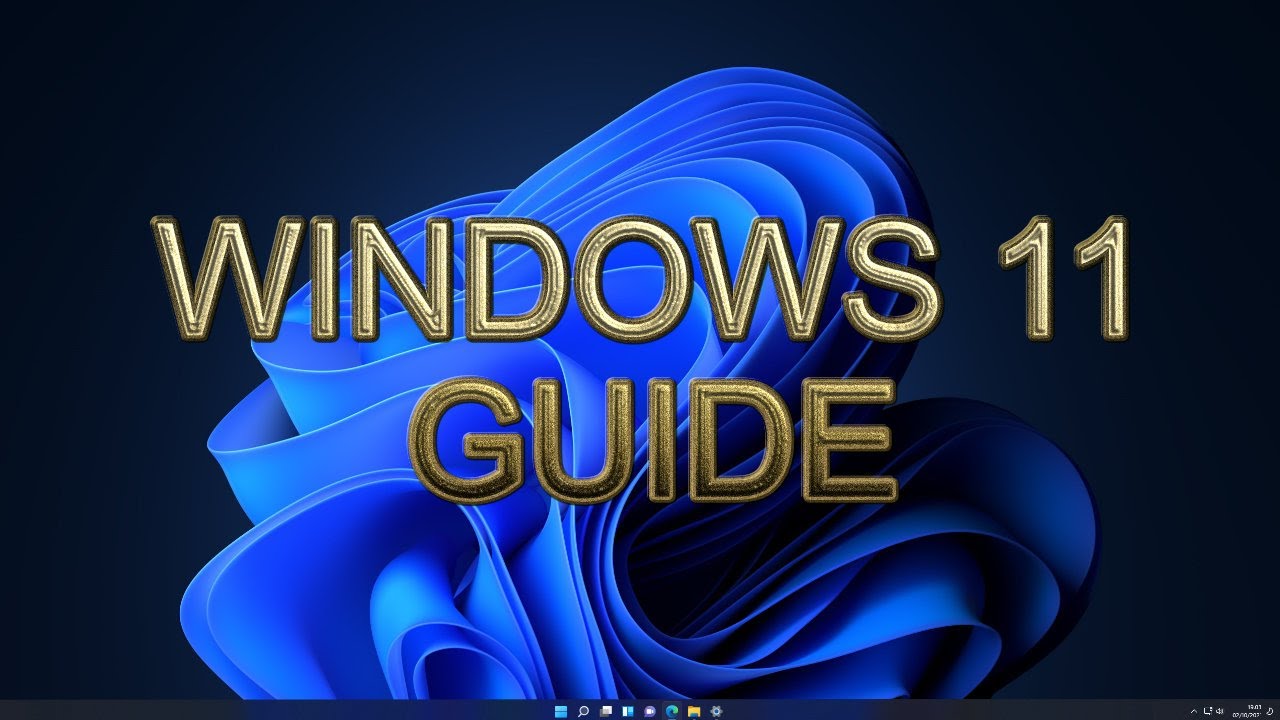
Task: Open Task View on the taskbar
Action: tap(605, 711)
